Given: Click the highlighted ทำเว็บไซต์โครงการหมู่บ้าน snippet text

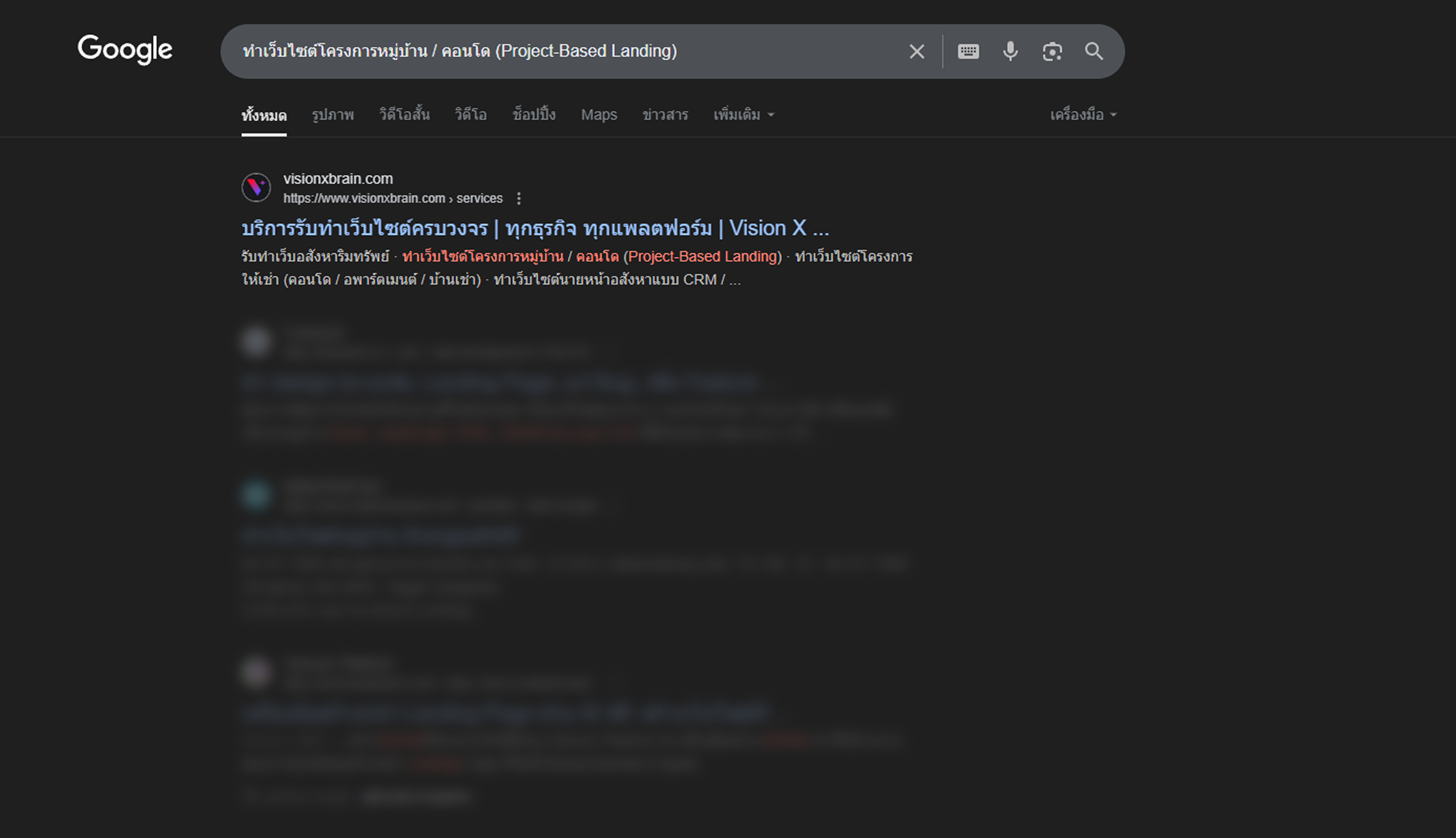Looking at the screenshot, I should [x=483, y=257].
